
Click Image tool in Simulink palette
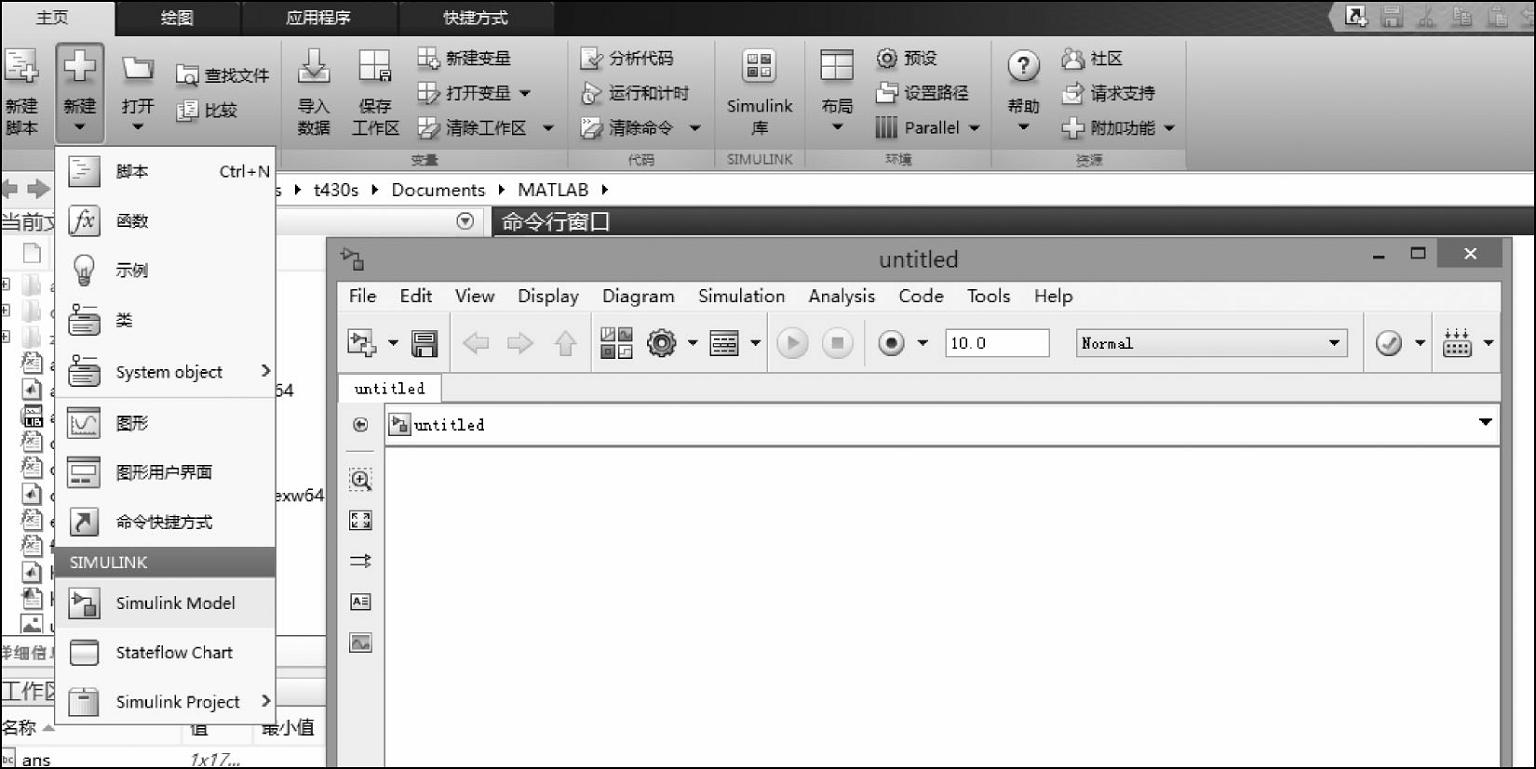361,643
